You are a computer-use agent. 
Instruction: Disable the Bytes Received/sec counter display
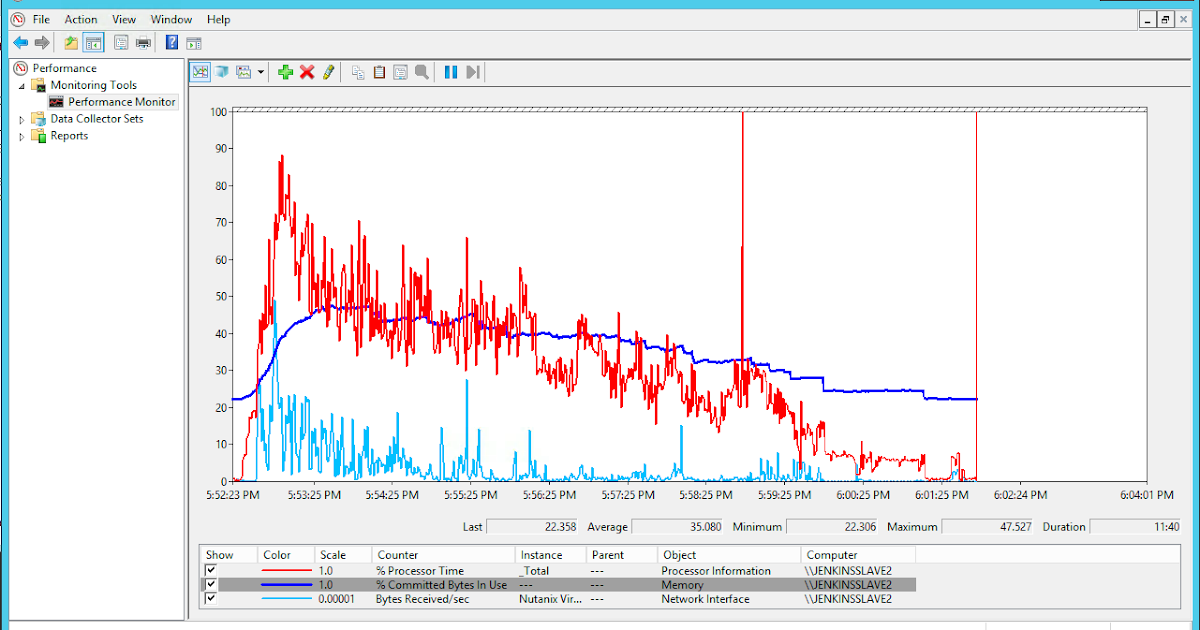(x=212, y=598)
